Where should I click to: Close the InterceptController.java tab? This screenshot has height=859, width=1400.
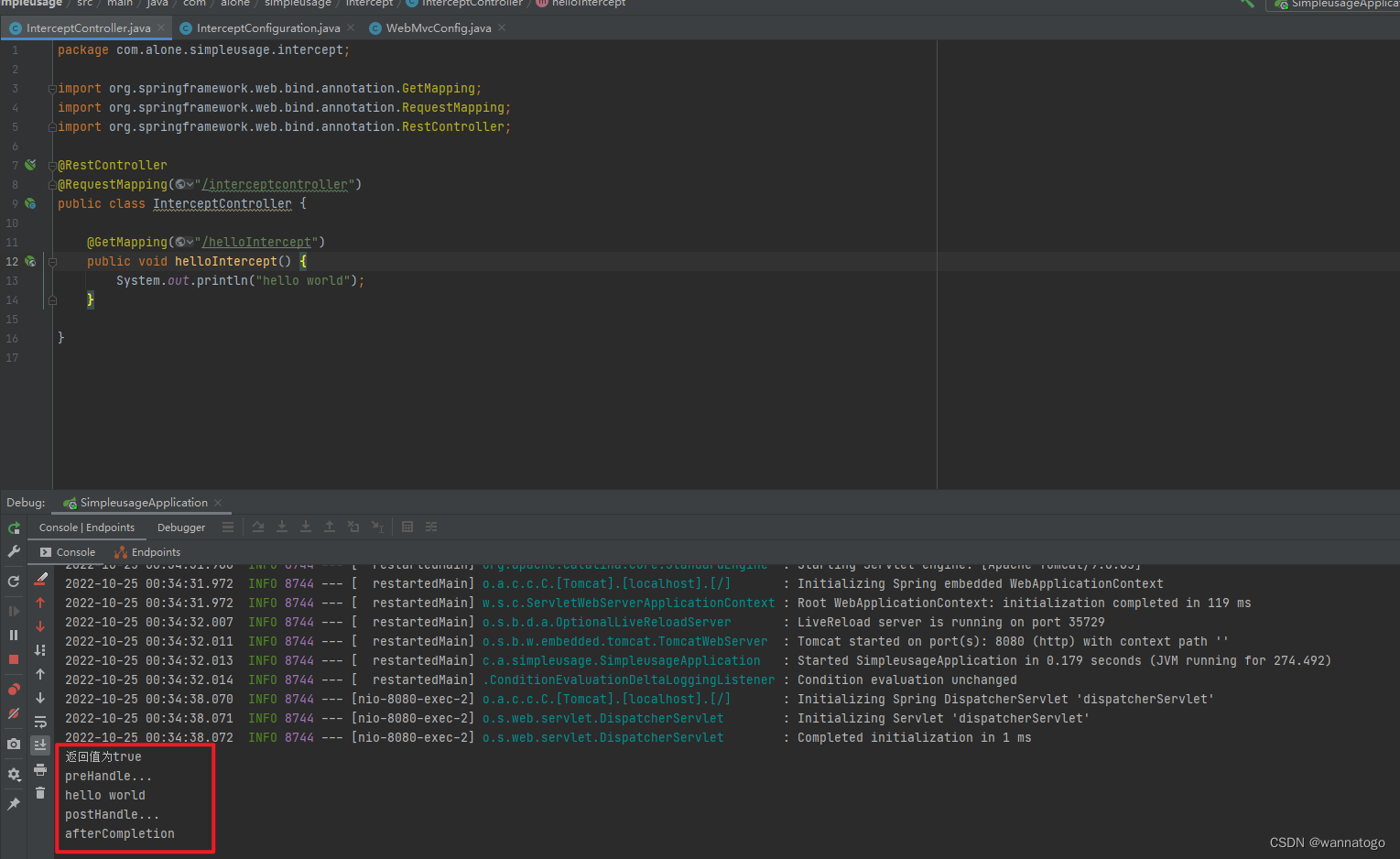161,28
